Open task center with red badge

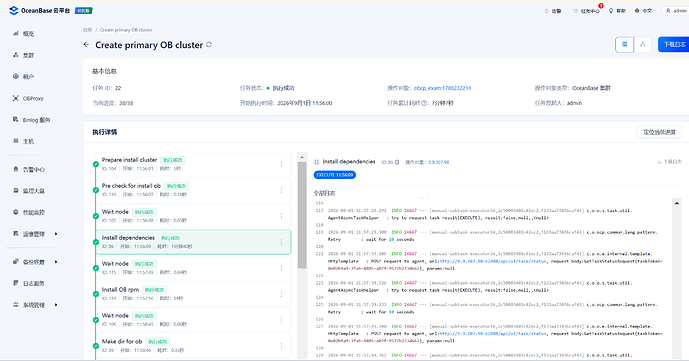[x=586, y=11]
